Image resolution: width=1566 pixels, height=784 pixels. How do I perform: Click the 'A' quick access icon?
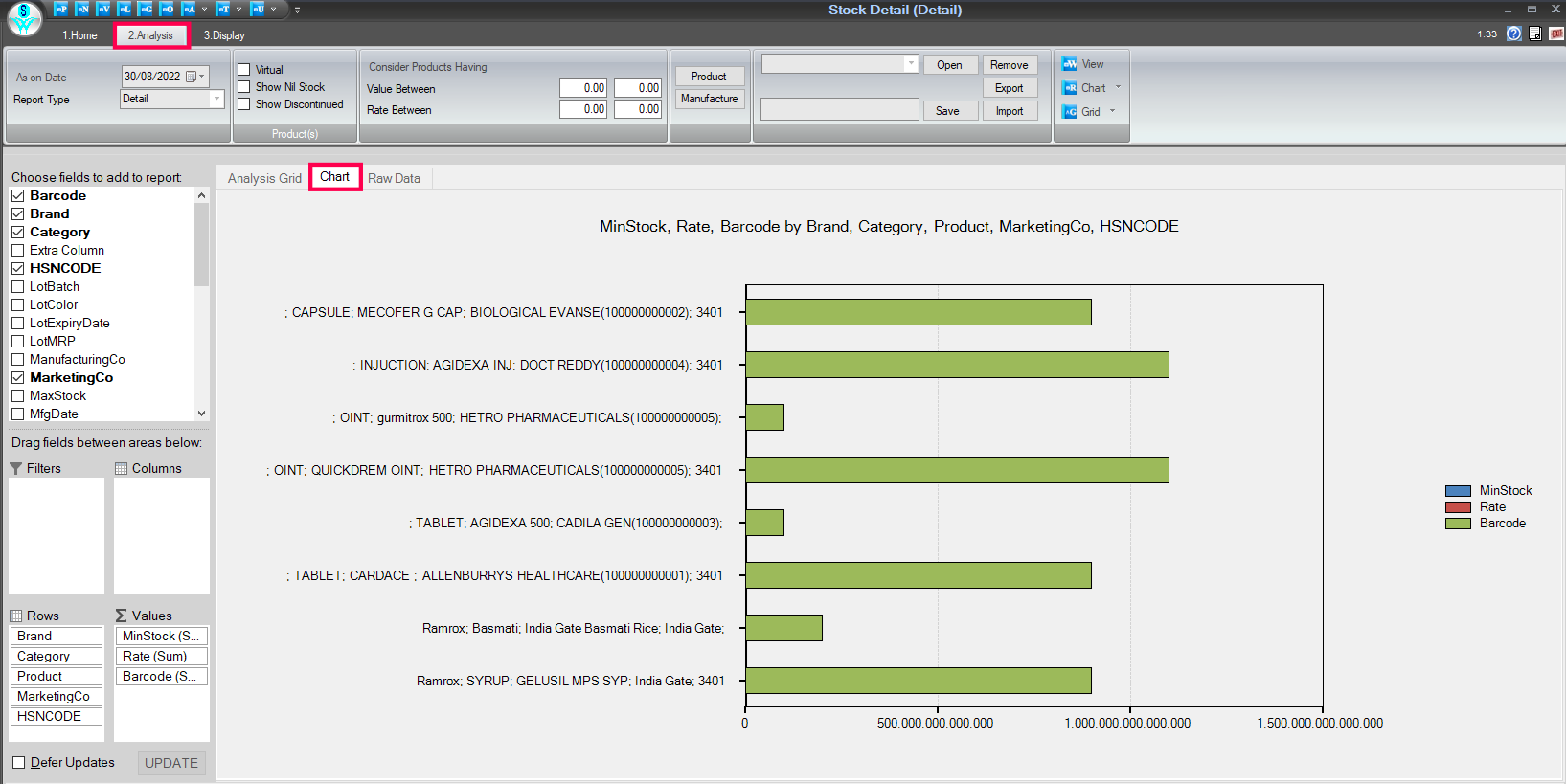pyautogui.click(x=189, y=9)
